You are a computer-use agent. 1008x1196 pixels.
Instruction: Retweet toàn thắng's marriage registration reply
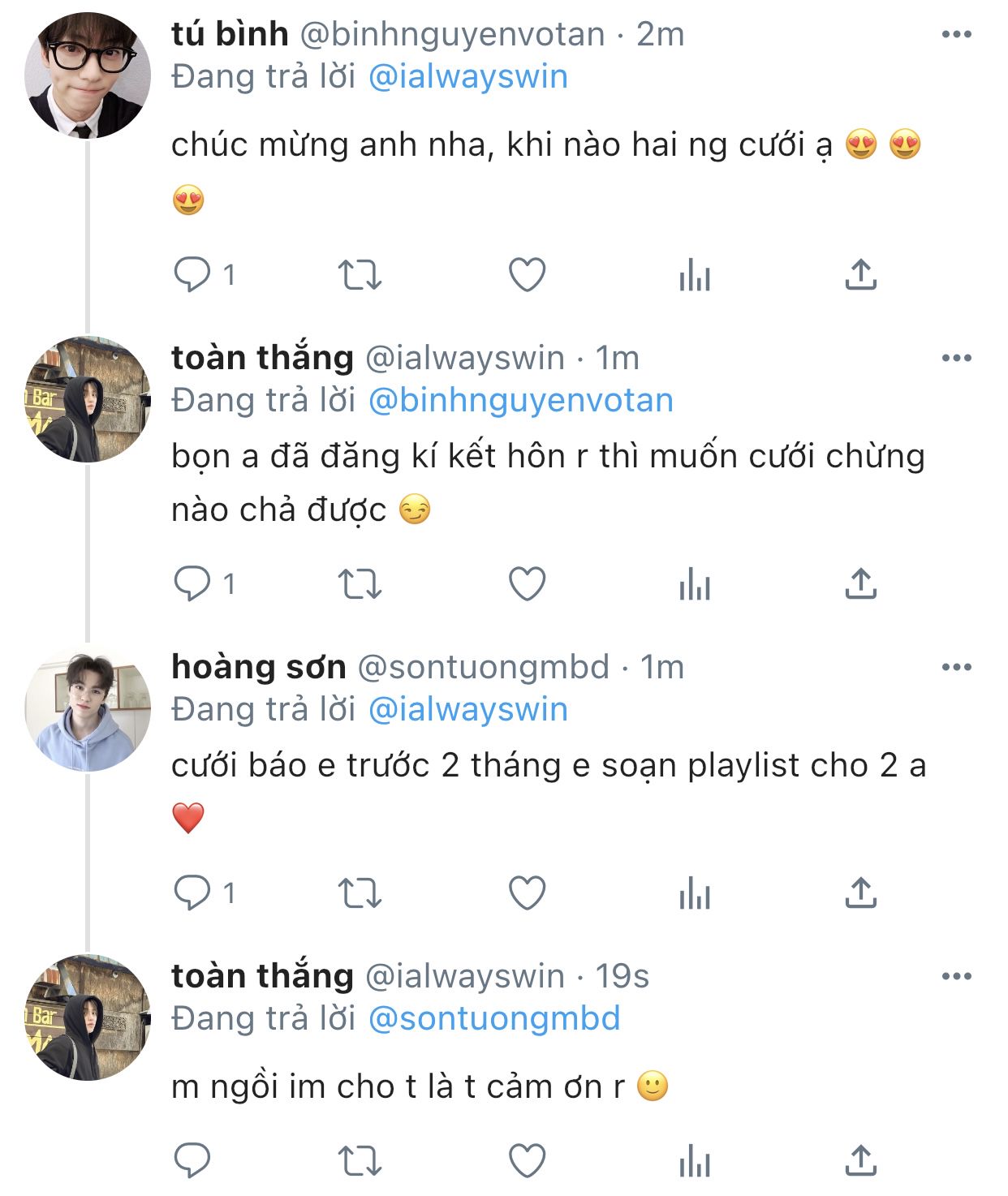359,584
